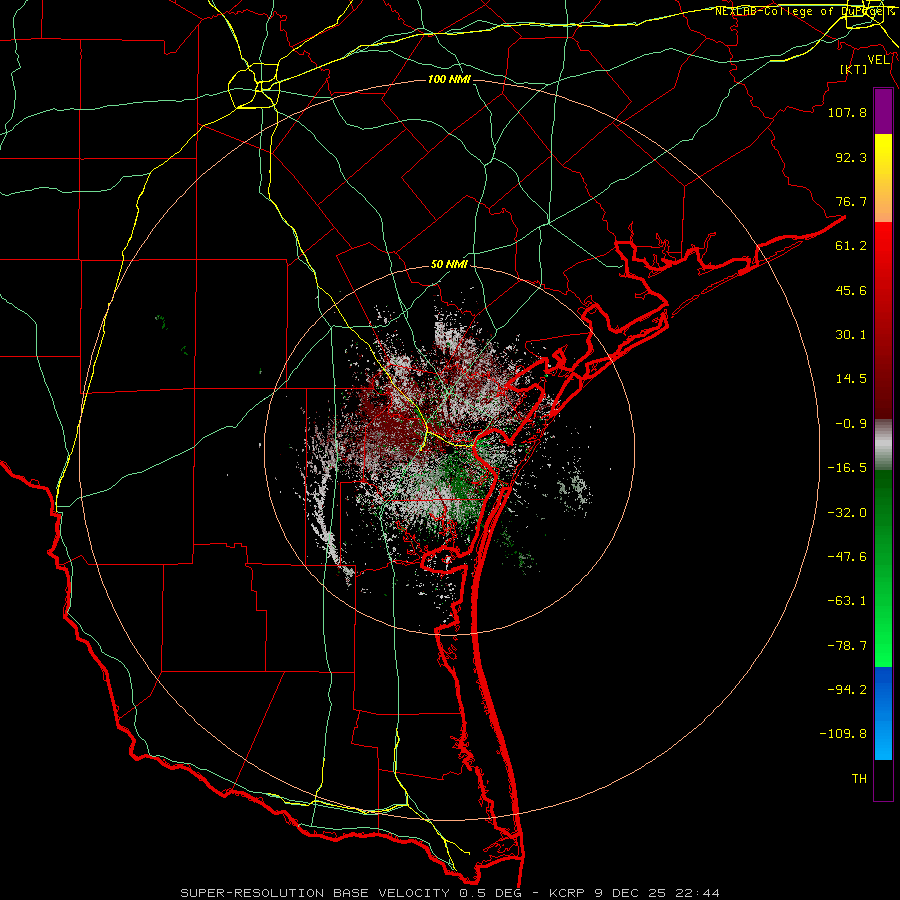Click the VEL legend title
Image resolution: width=900 pixels, height=900 pixels.
(x=878, y=60)
